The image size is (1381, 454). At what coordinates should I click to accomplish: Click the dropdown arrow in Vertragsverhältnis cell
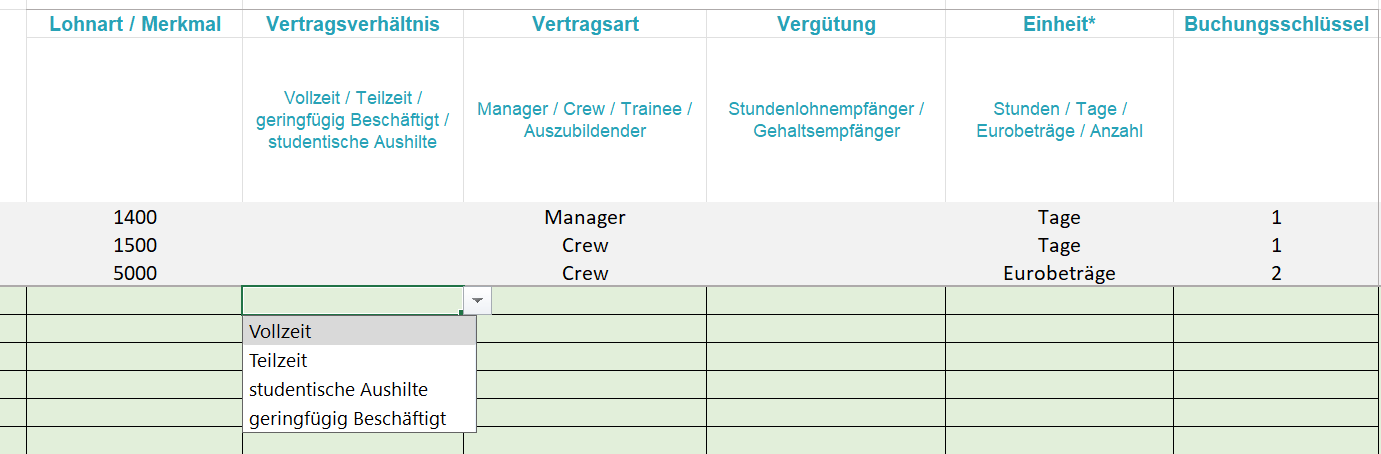[478, 300]
